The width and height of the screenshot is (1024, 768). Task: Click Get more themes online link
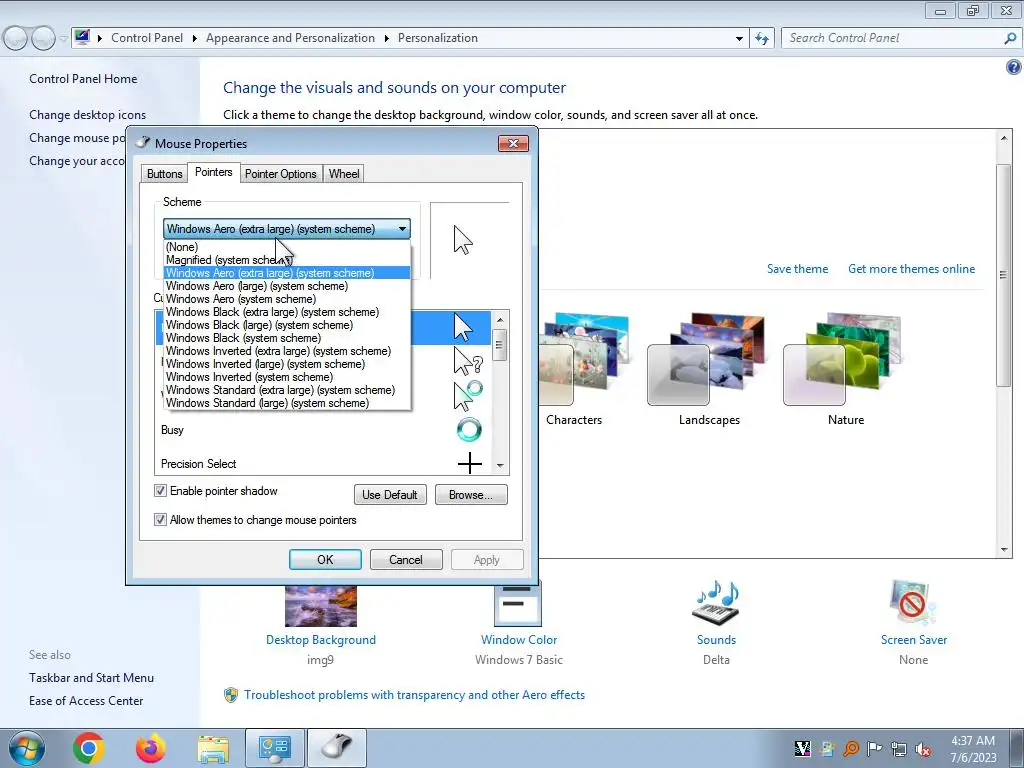[911, 268]
